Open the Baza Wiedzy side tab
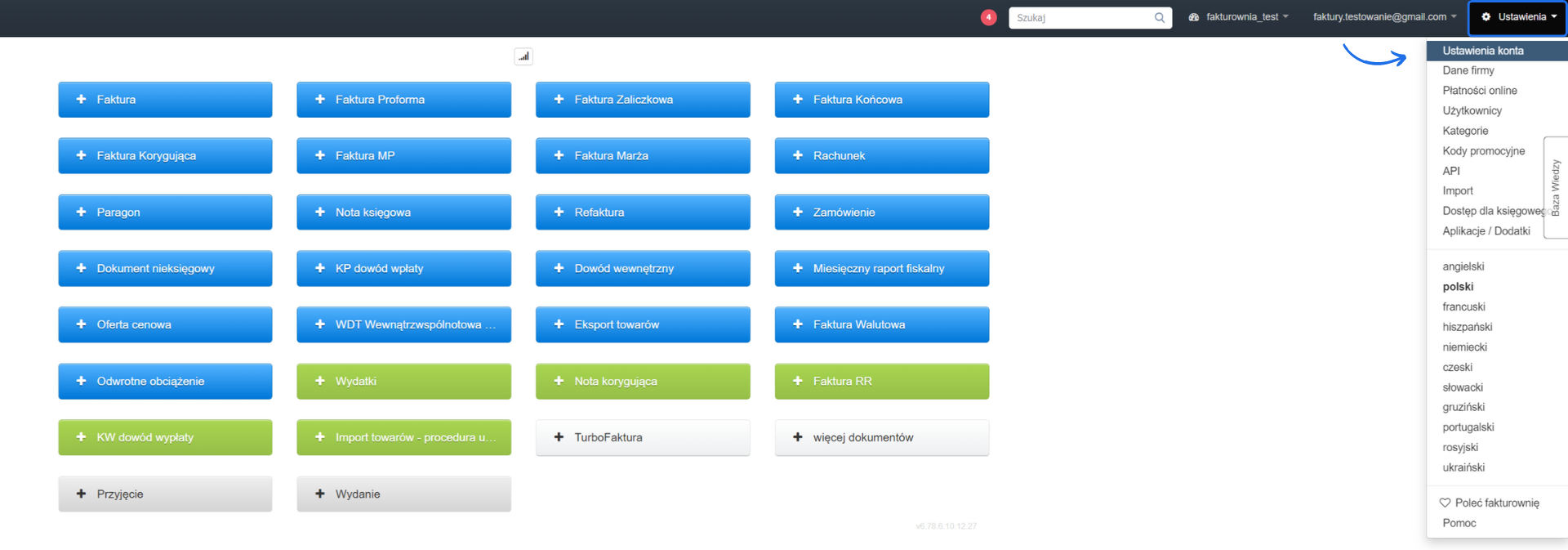1568x550 pixels. (1556, 187)
